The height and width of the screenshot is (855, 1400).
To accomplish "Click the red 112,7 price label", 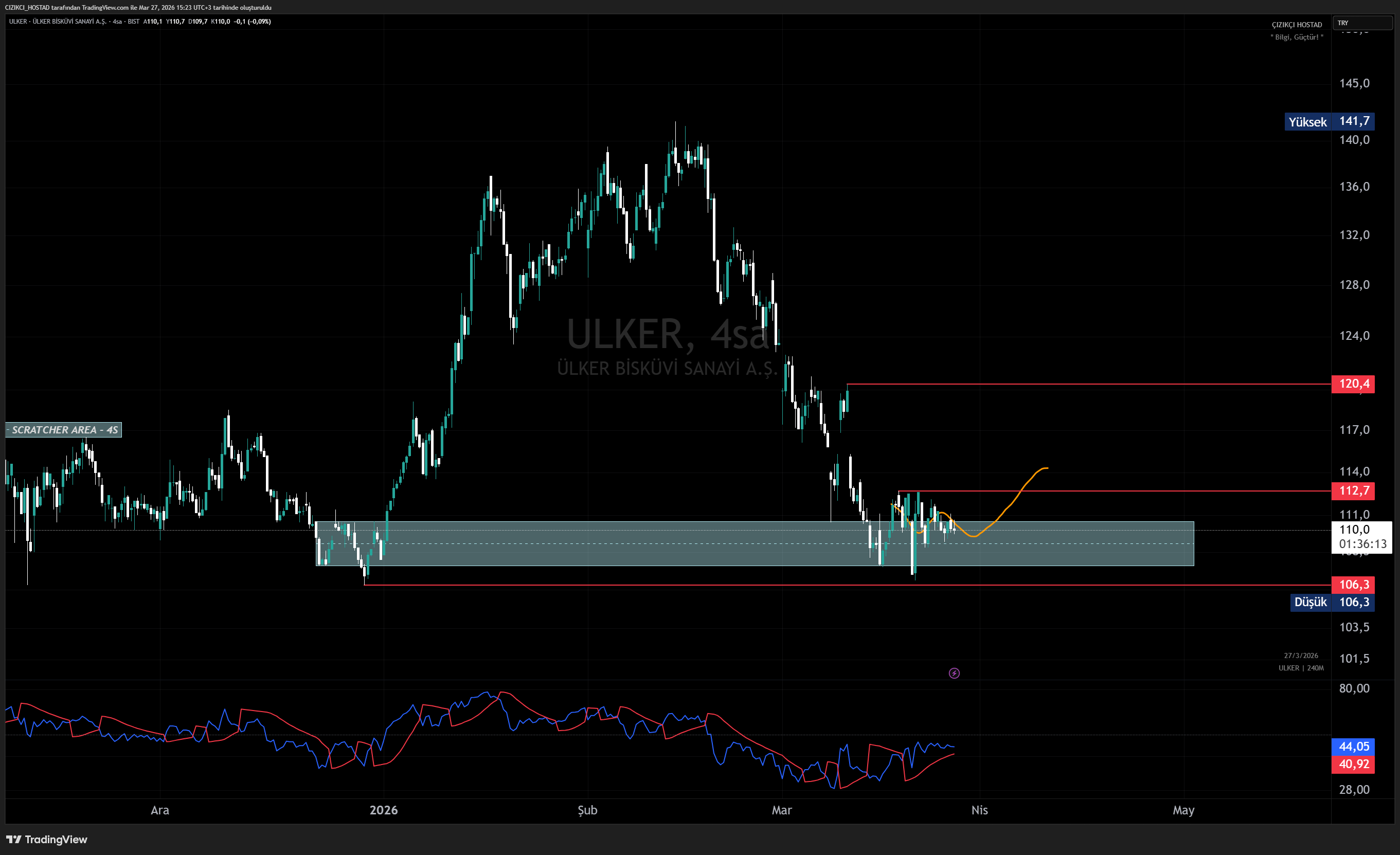I will (x=1353, y=491).
